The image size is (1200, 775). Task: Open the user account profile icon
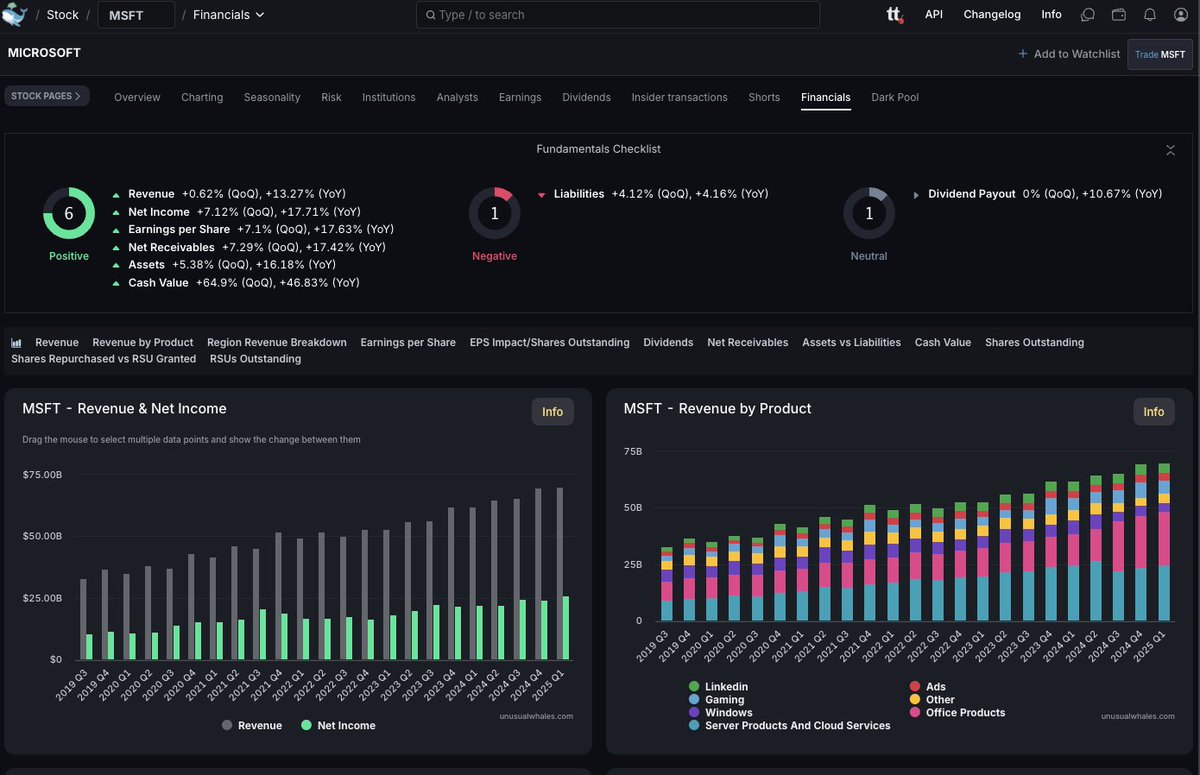point(1182,14)
